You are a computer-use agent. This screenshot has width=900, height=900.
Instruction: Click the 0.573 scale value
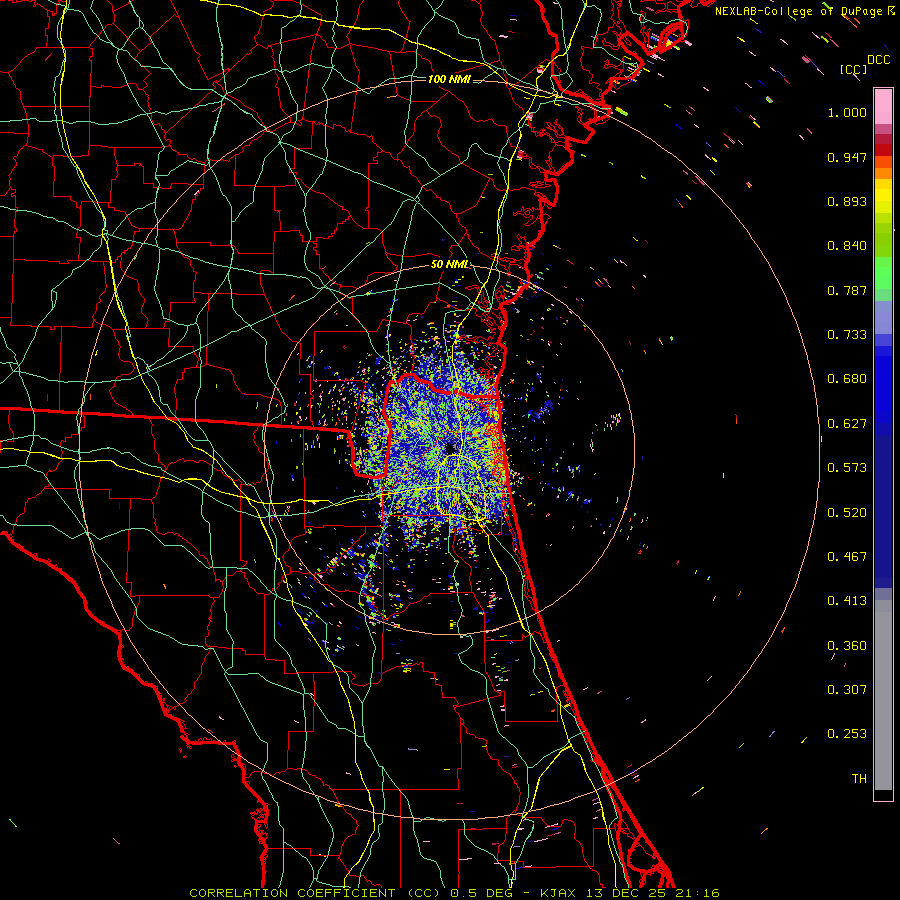click(847, 468)
